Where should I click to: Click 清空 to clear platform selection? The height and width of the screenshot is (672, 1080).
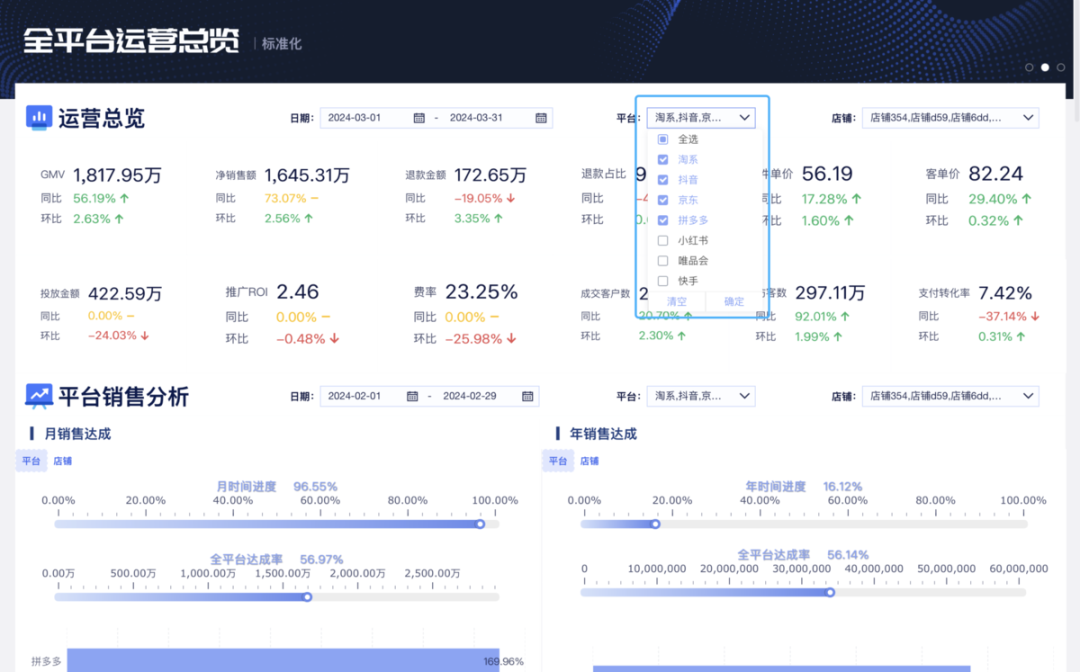[677, 301]
